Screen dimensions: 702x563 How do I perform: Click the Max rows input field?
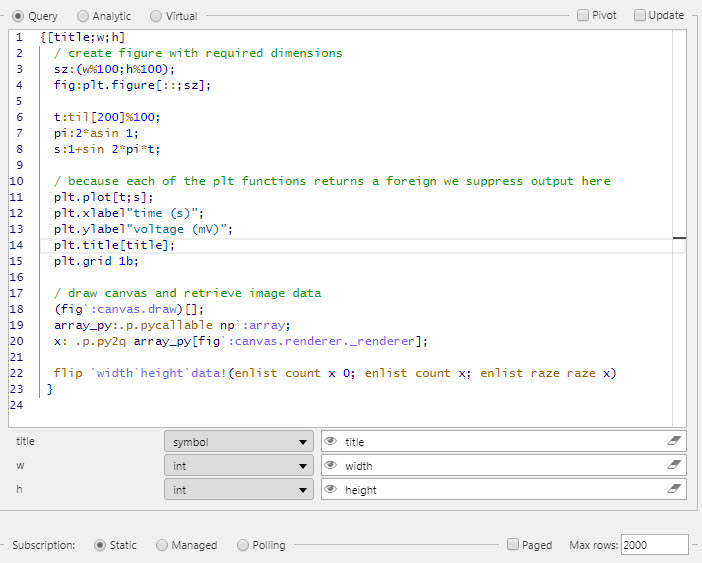point(654,545)
